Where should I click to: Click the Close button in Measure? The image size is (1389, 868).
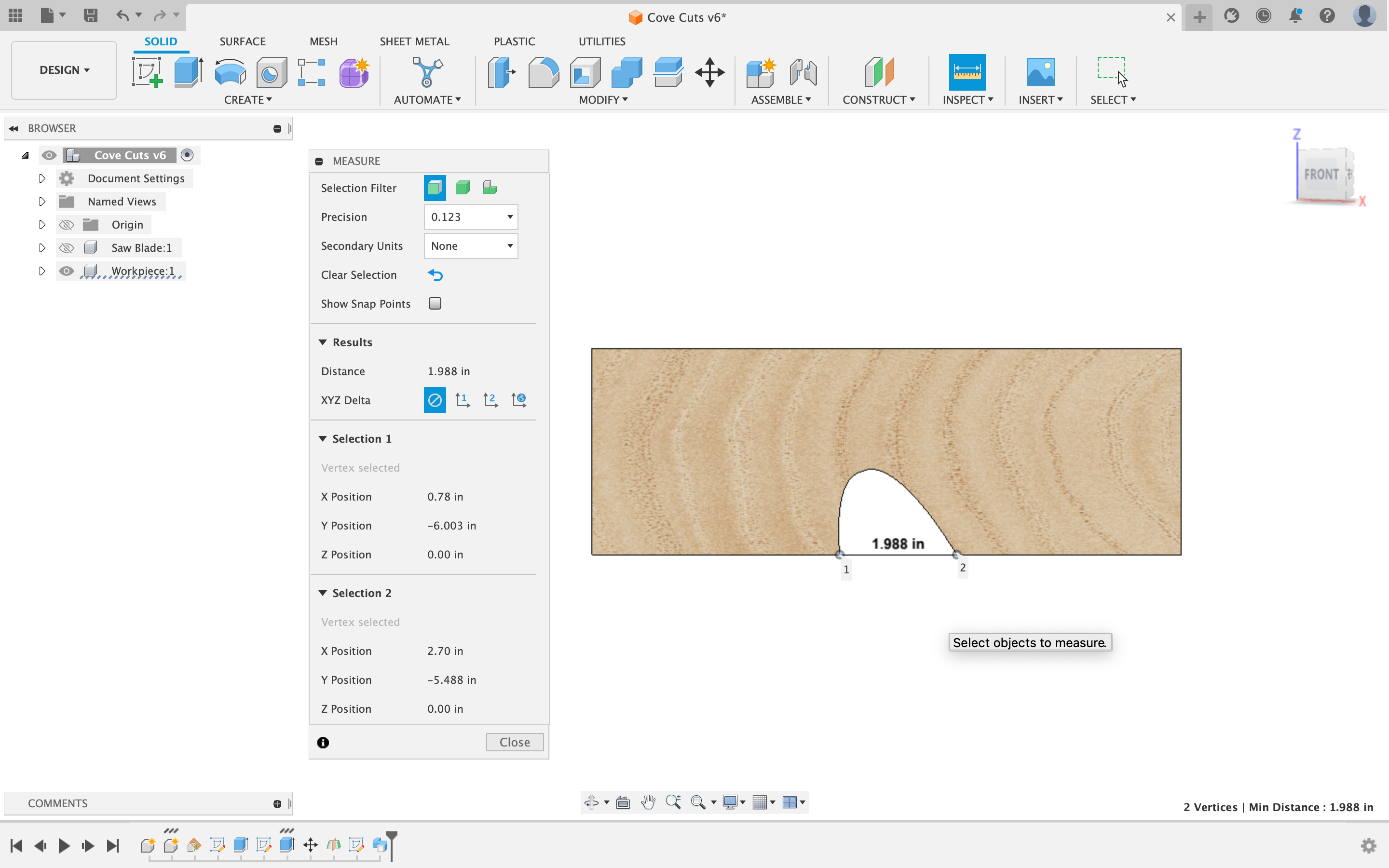(x=515, y=742)
